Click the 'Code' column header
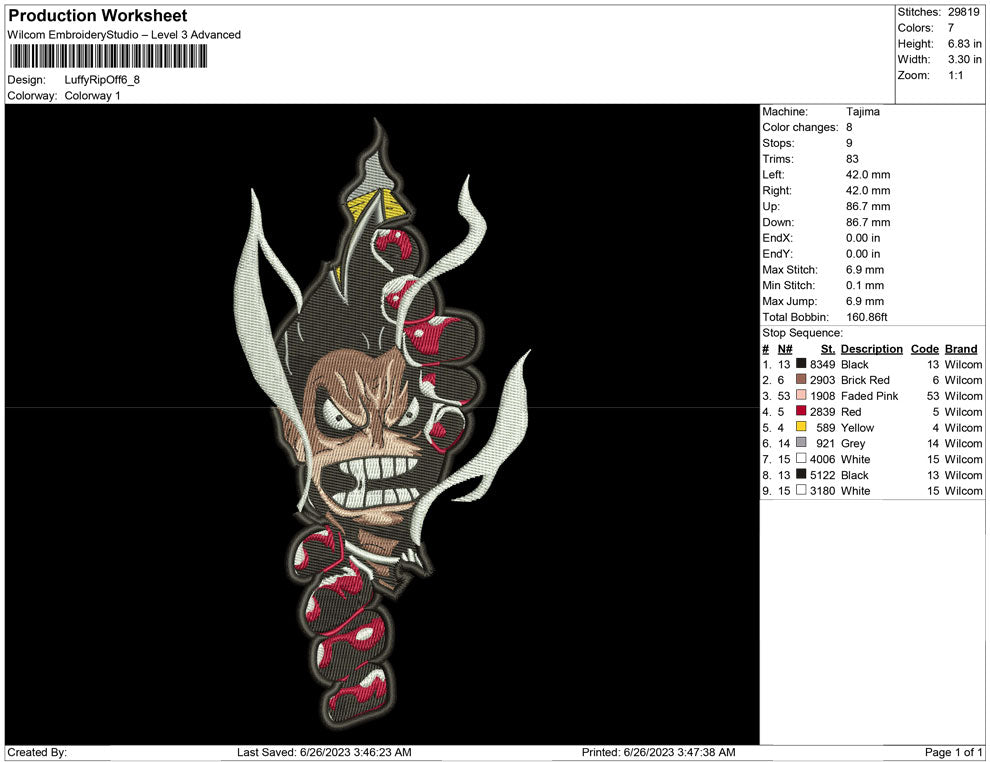The height and width of the screenshot is (762, 990). pyautogui.click(x=925, y=349)
